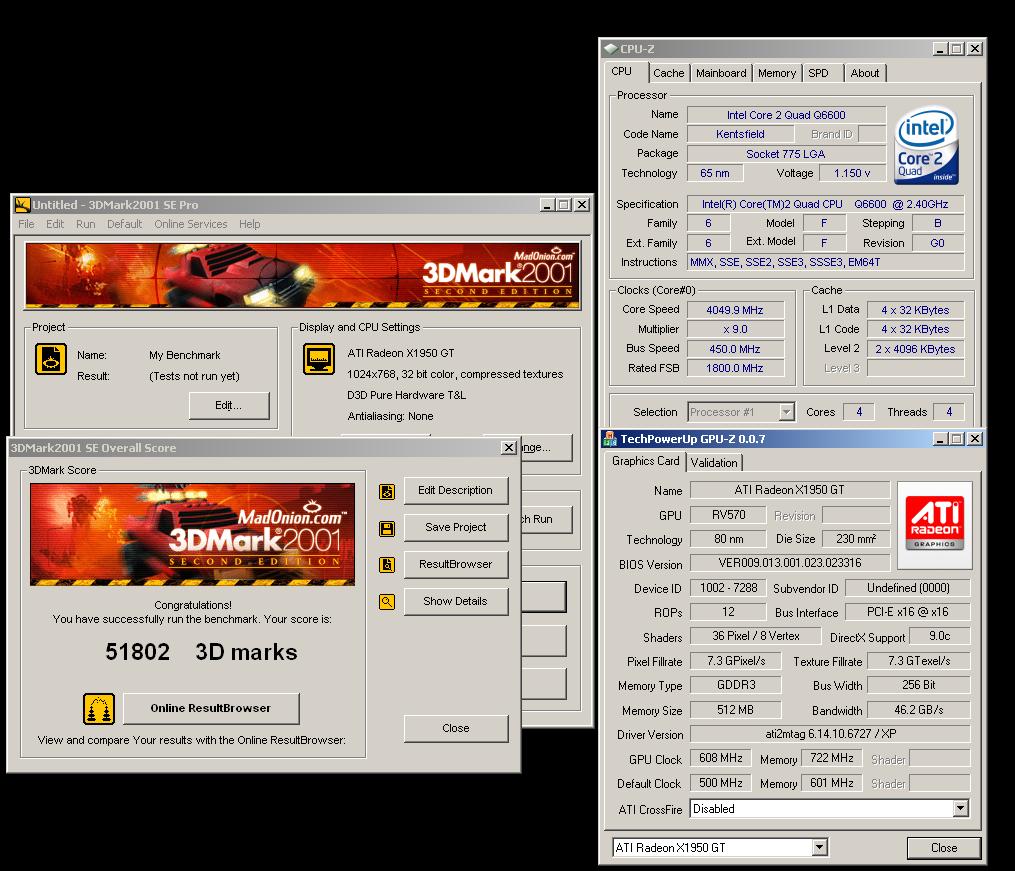
Task: Open the Default menu in 3DMark2001
Action: pos(124,224)
